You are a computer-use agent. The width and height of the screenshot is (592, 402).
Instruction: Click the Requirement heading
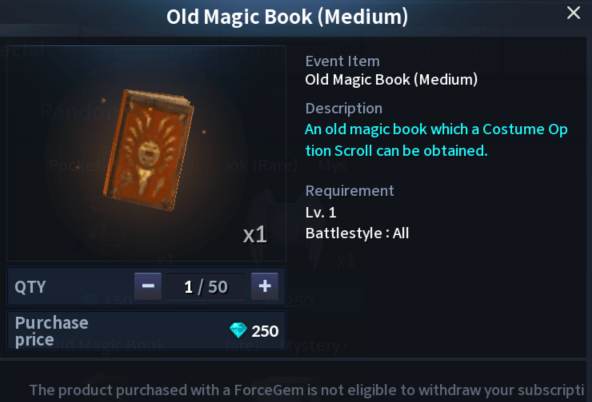(349, 191)
